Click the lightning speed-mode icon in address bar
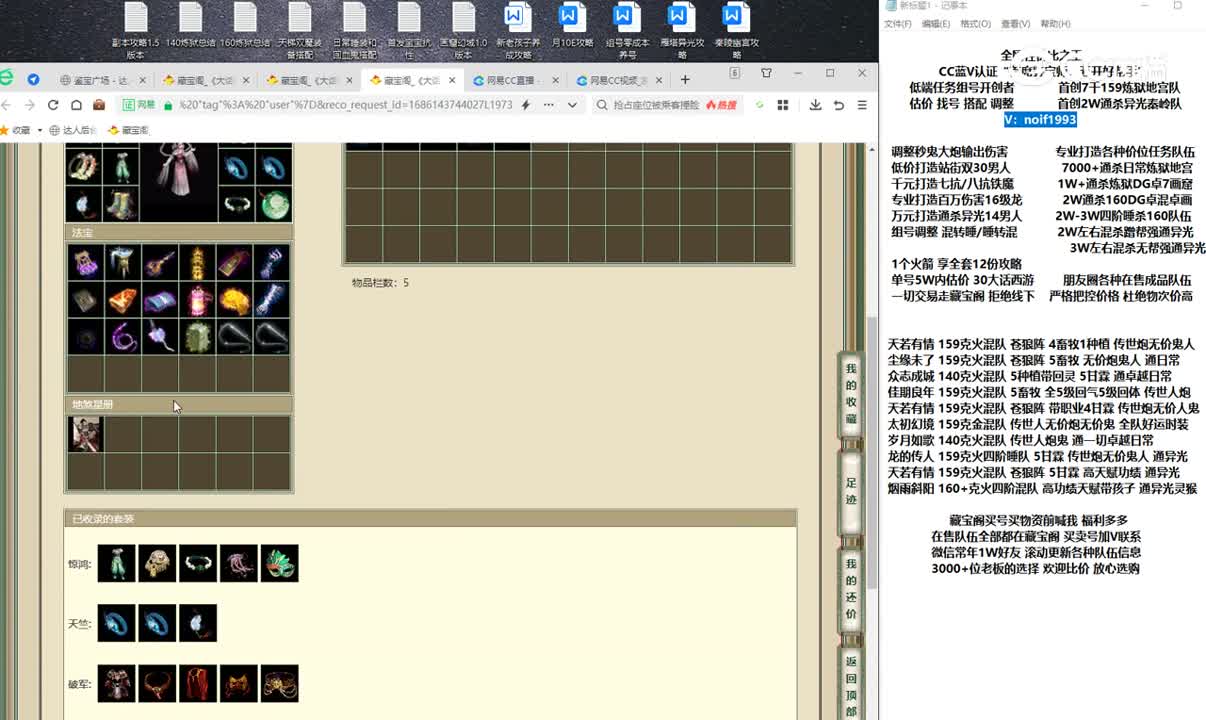The height and width of the screenshot is (720, 1206). pyautogui.click(x=526, y=105)
